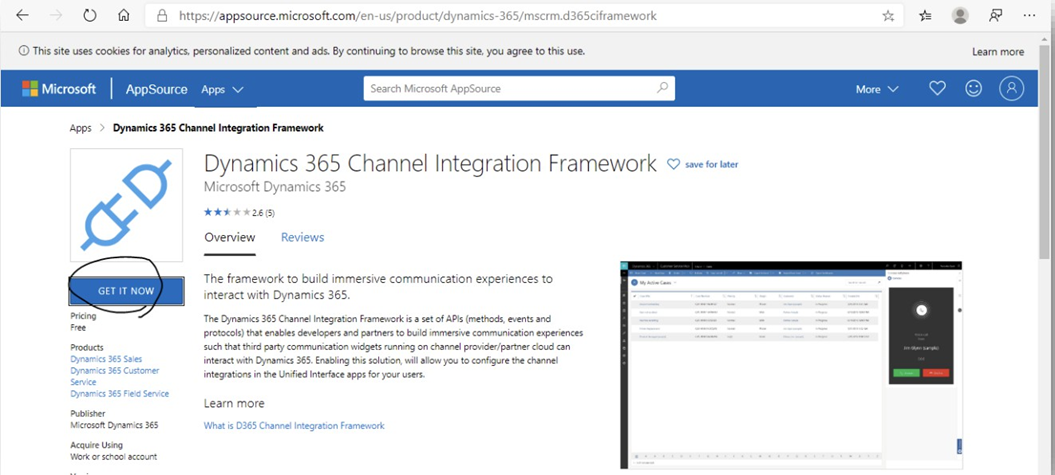Open What is D365 Channel Integration Framework
Viewport: 1055px width, 475px height.
(294, 426)
